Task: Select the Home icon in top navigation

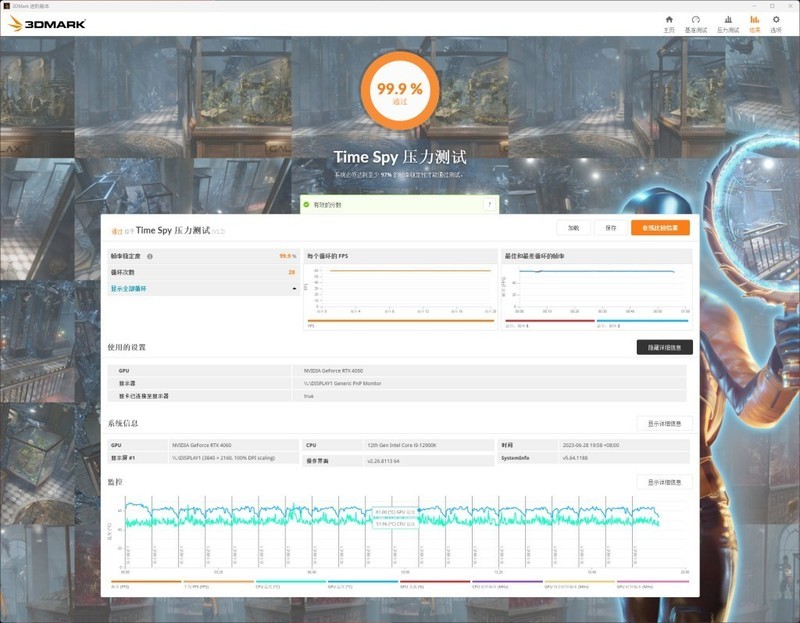Action: click(x=669, y=19)
